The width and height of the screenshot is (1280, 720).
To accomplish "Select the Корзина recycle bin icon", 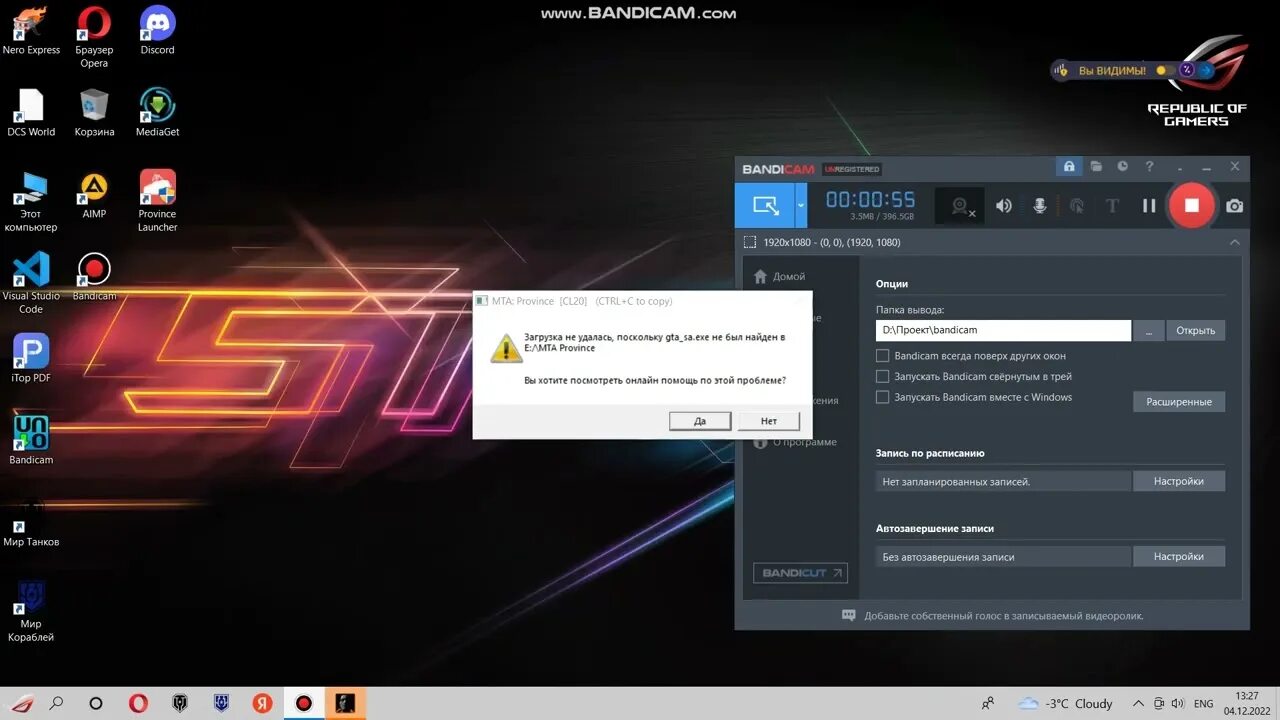I will (94, 112).
